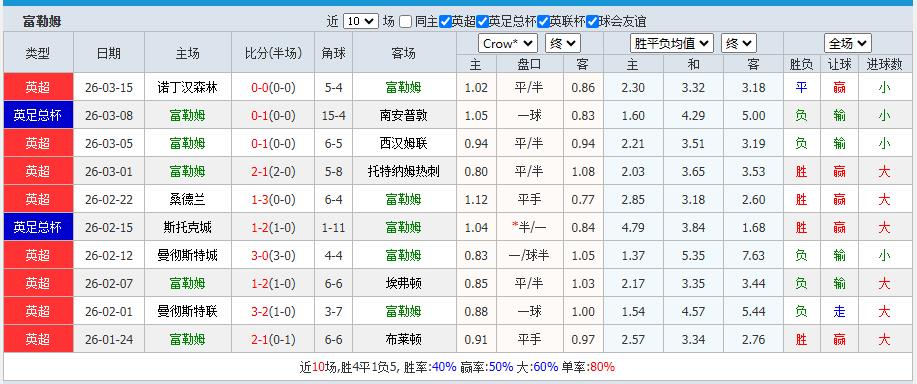Open away team 埃弗顿
Viewport: 917px width, 384px height.
pyautogui.click(x=404, y=283)
